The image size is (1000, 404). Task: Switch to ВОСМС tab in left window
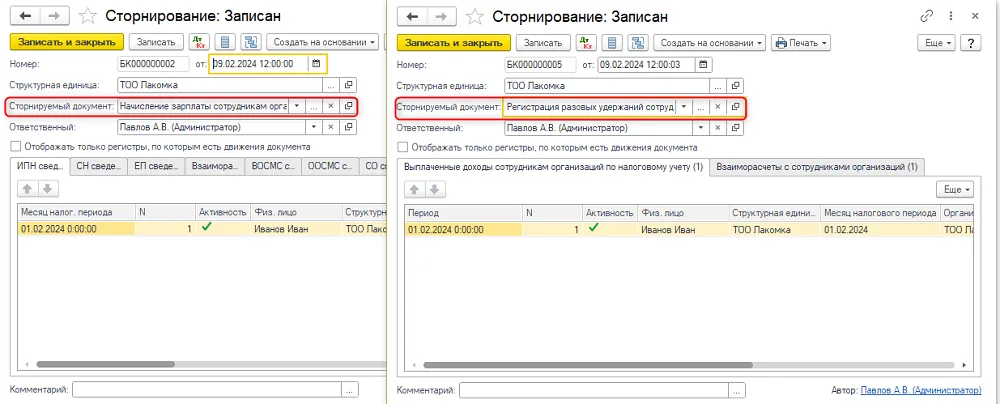pos(274,167)
